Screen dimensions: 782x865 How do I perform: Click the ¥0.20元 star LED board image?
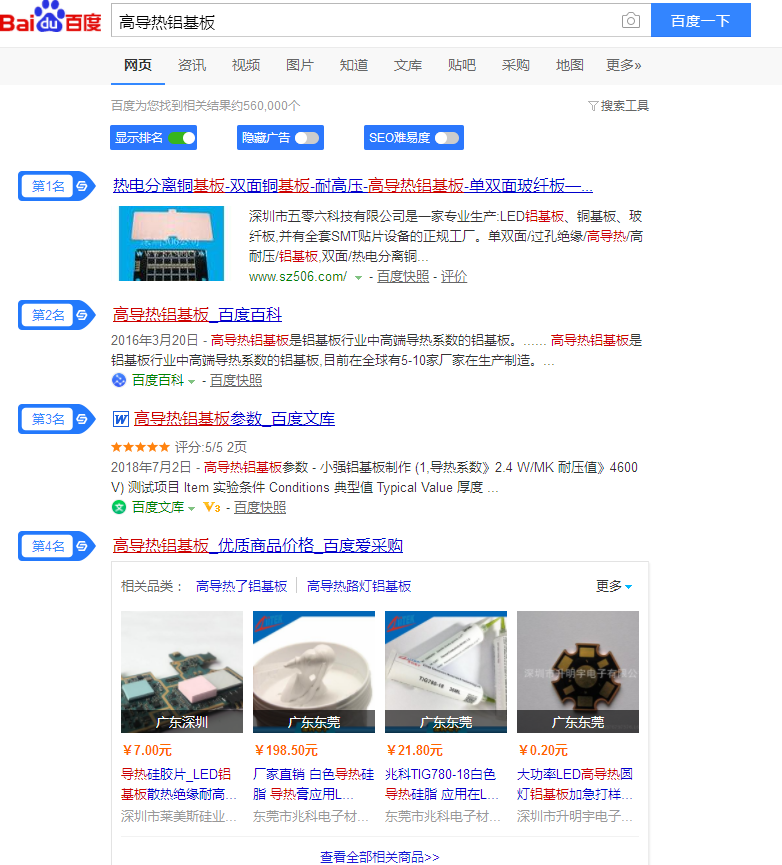[578, 672]
